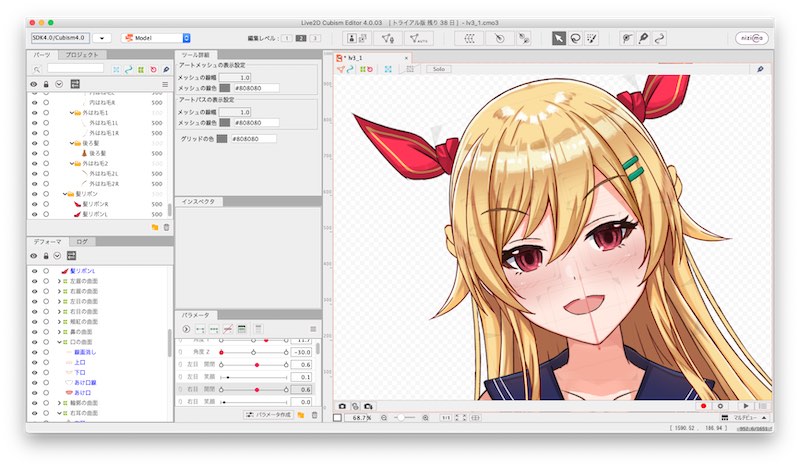Select the lv3_1 document tab
Viewport: 800px width, 467px height.
click(372, 58)
